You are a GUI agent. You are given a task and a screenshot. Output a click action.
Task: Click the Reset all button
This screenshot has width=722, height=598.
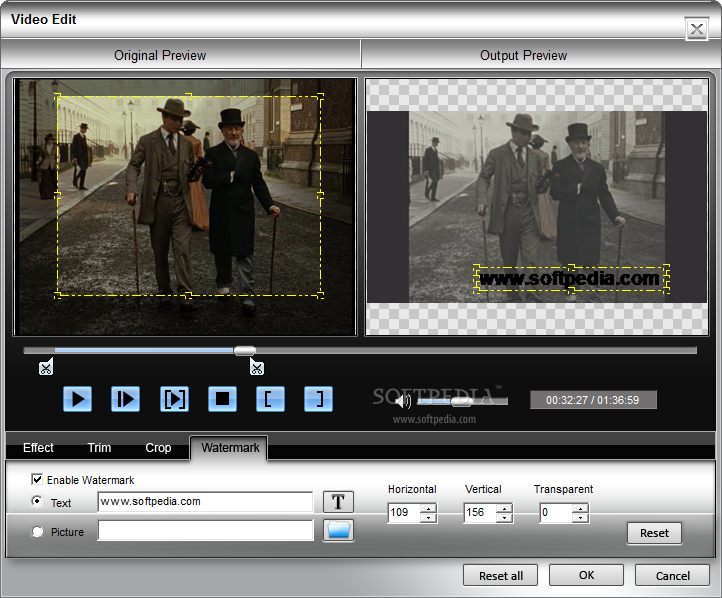tap(501, 575)
